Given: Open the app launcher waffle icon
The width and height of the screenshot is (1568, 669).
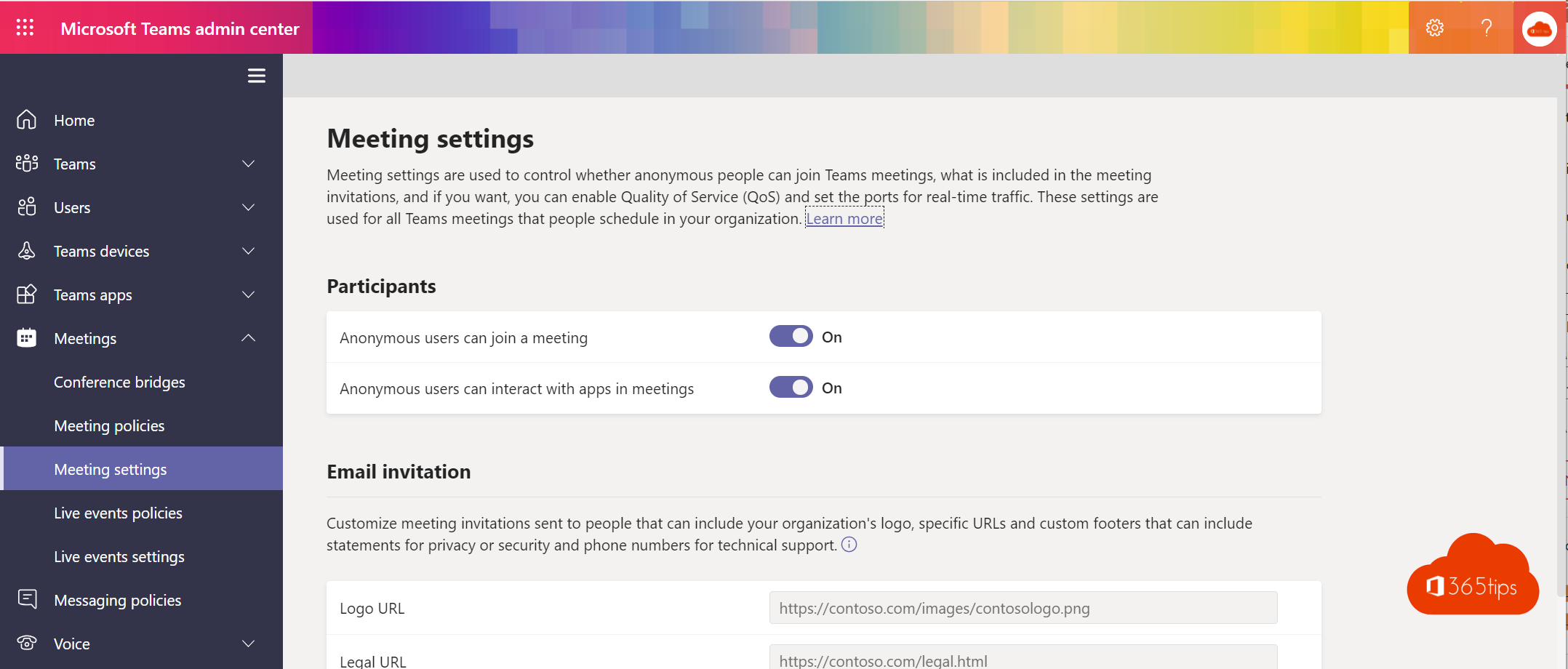Looking at the screenshot, I should point(25,28).
